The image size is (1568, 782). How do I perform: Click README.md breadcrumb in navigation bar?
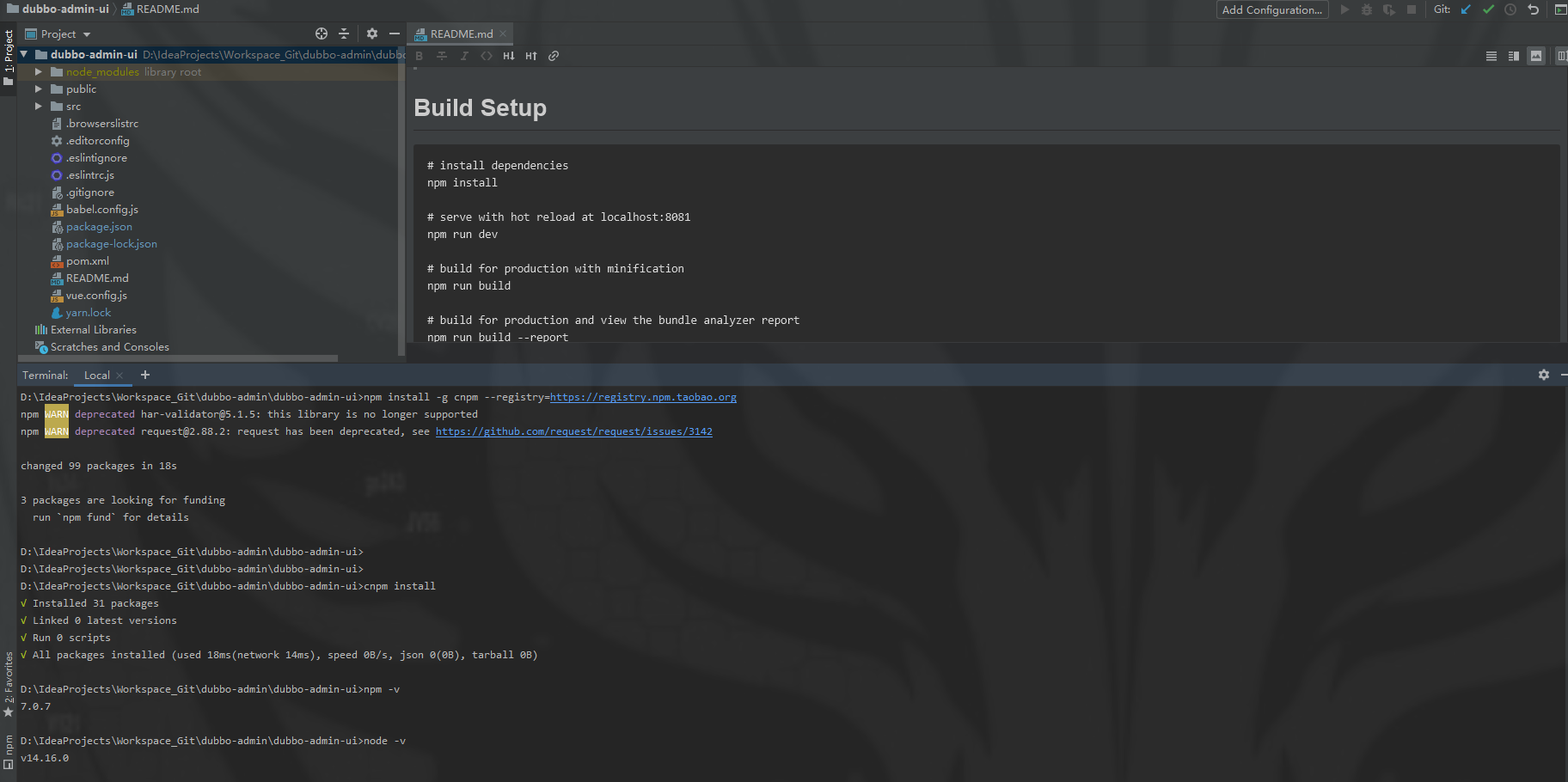[161, 9]
